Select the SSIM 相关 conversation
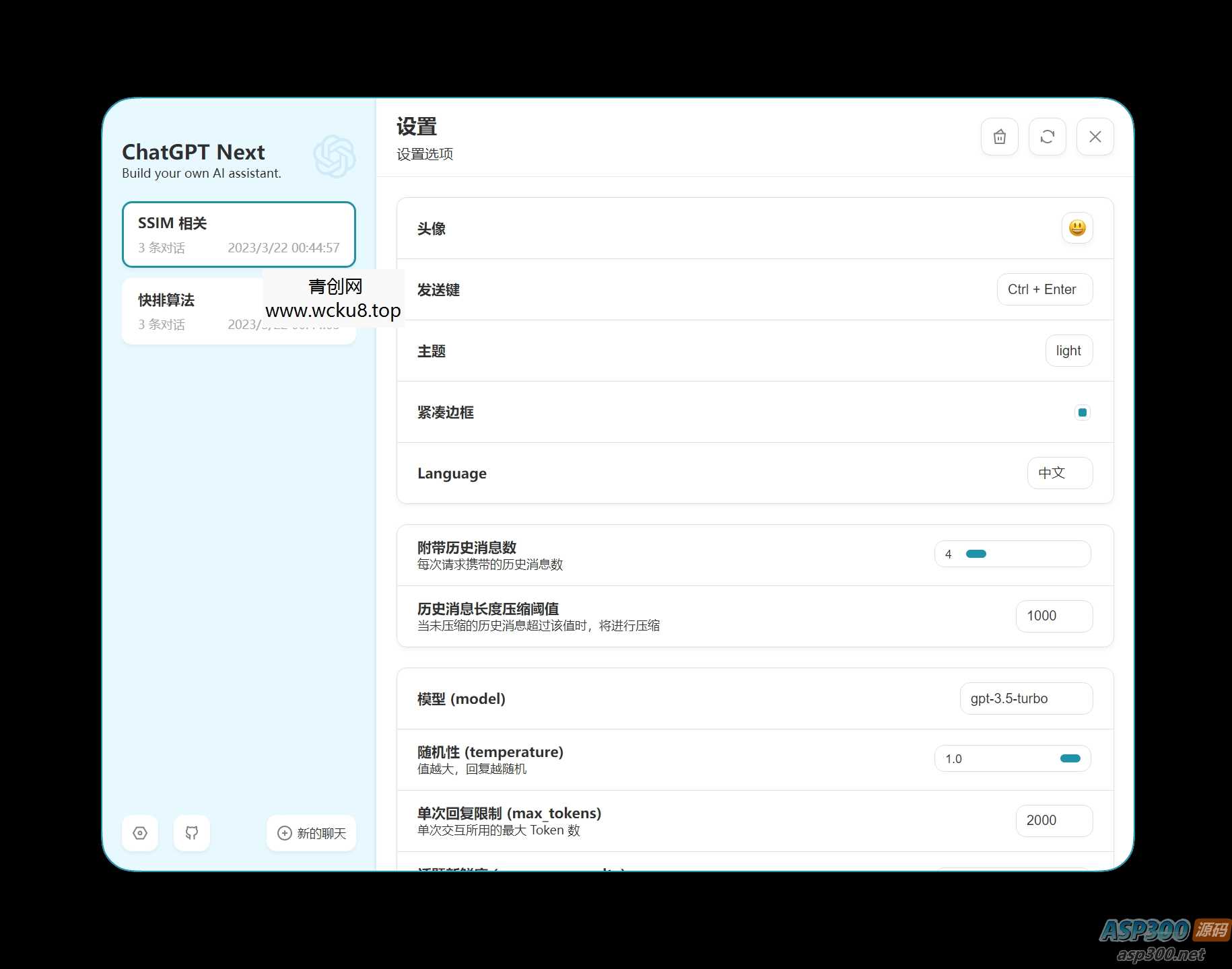Screen dimensions: 1232x969 (x=238, y=234)
